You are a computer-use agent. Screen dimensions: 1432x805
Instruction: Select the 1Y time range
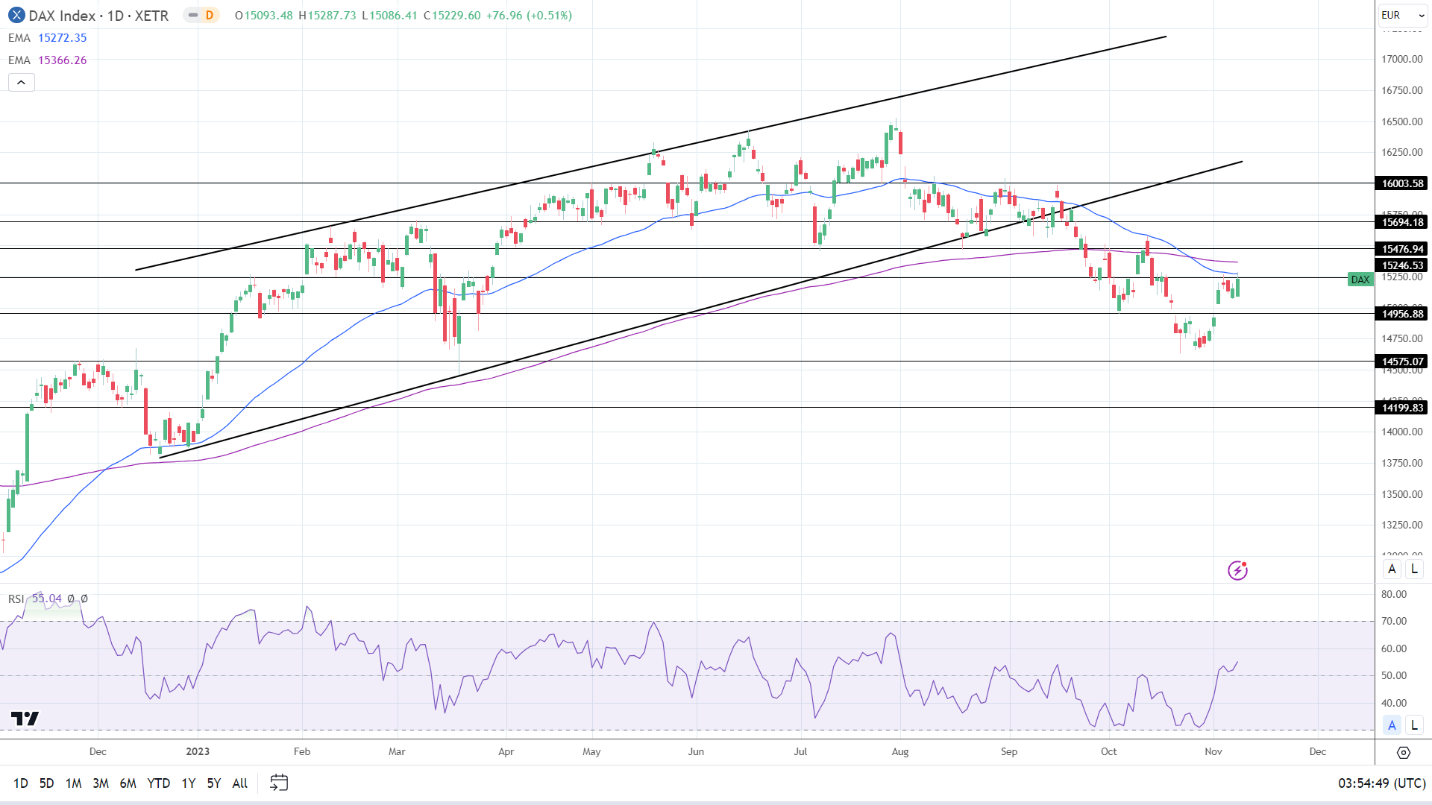pyautogui.click(x=188, y=783)
